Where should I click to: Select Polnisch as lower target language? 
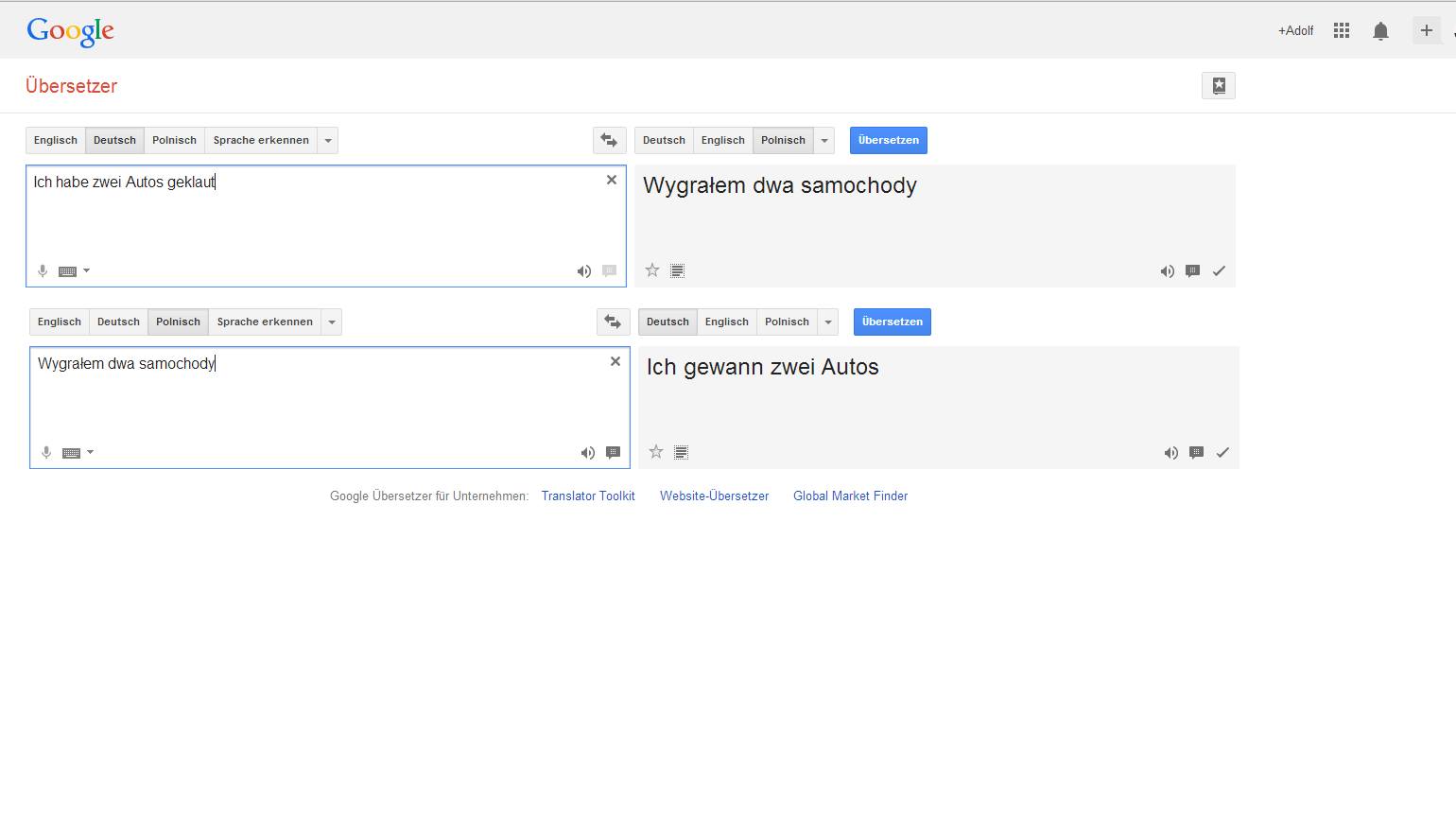pyautogui.click(x=787, y=322)
